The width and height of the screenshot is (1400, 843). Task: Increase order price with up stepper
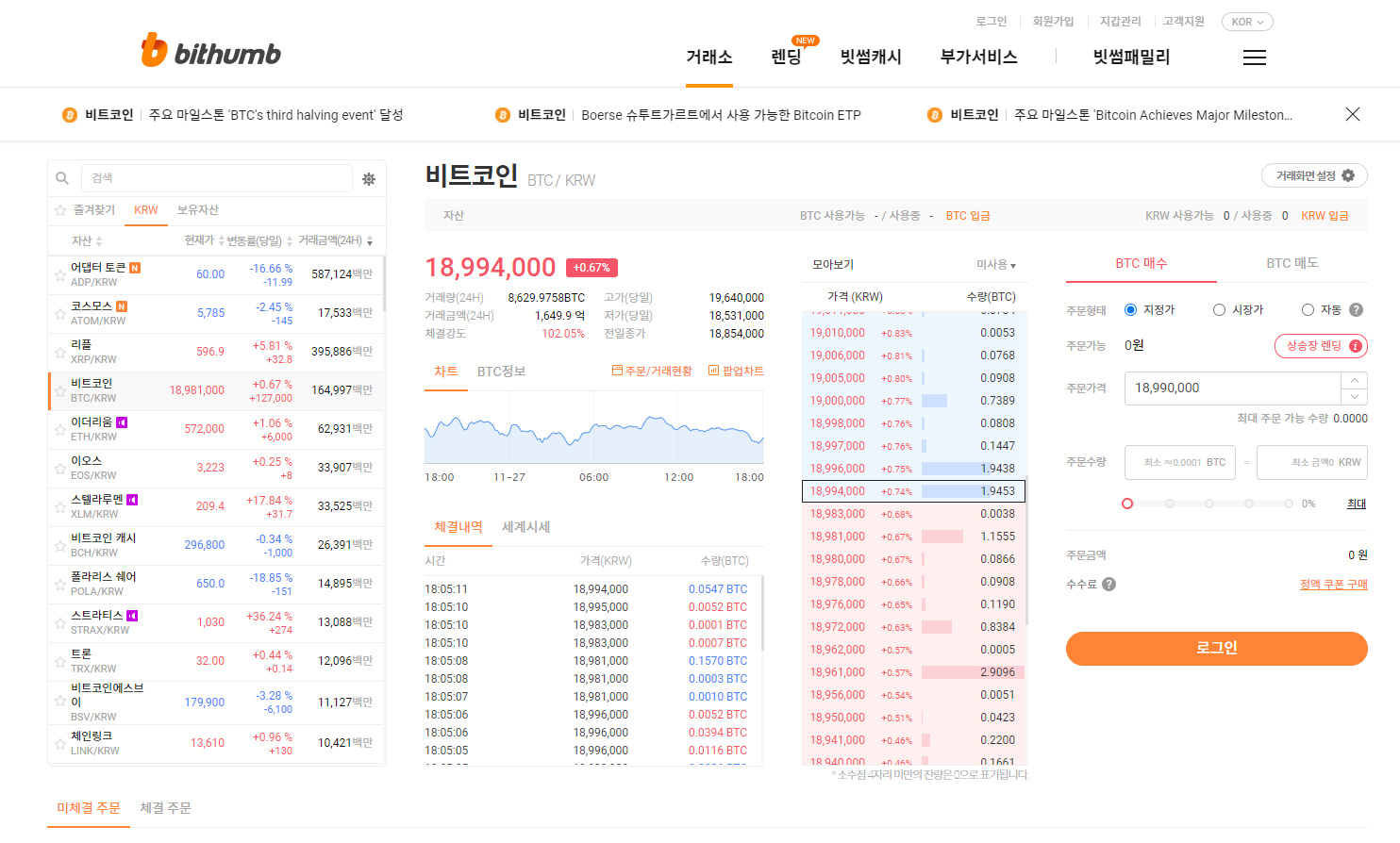point(1355,380)
